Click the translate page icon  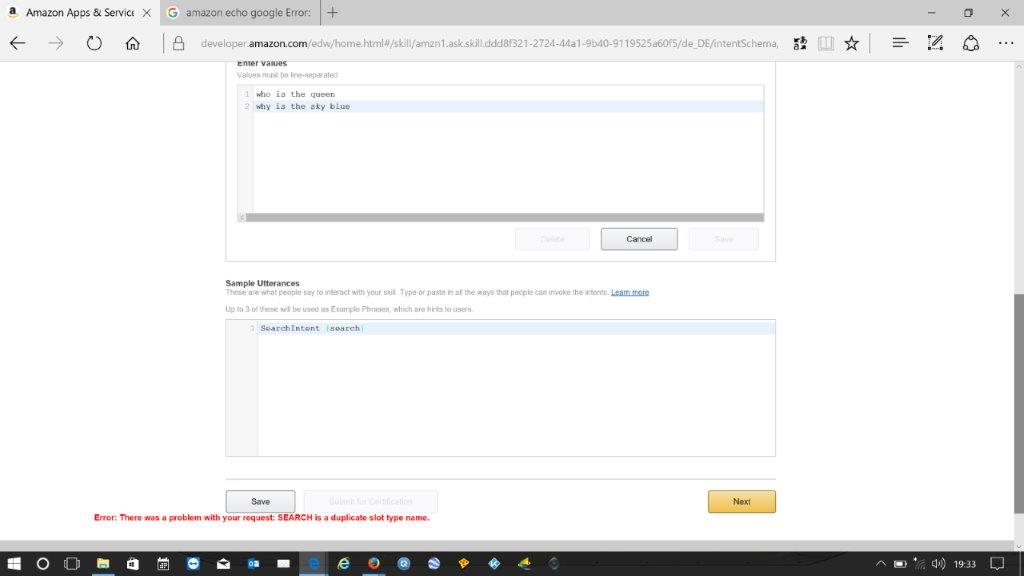click(800, 43)
